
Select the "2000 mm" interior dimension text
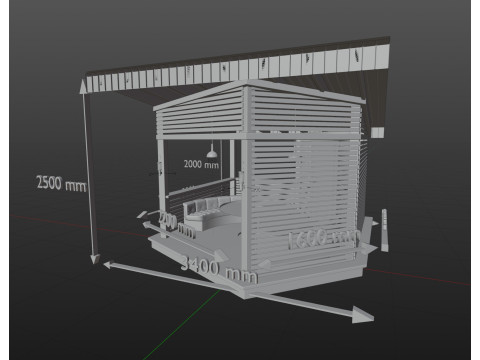coord(201,164)
